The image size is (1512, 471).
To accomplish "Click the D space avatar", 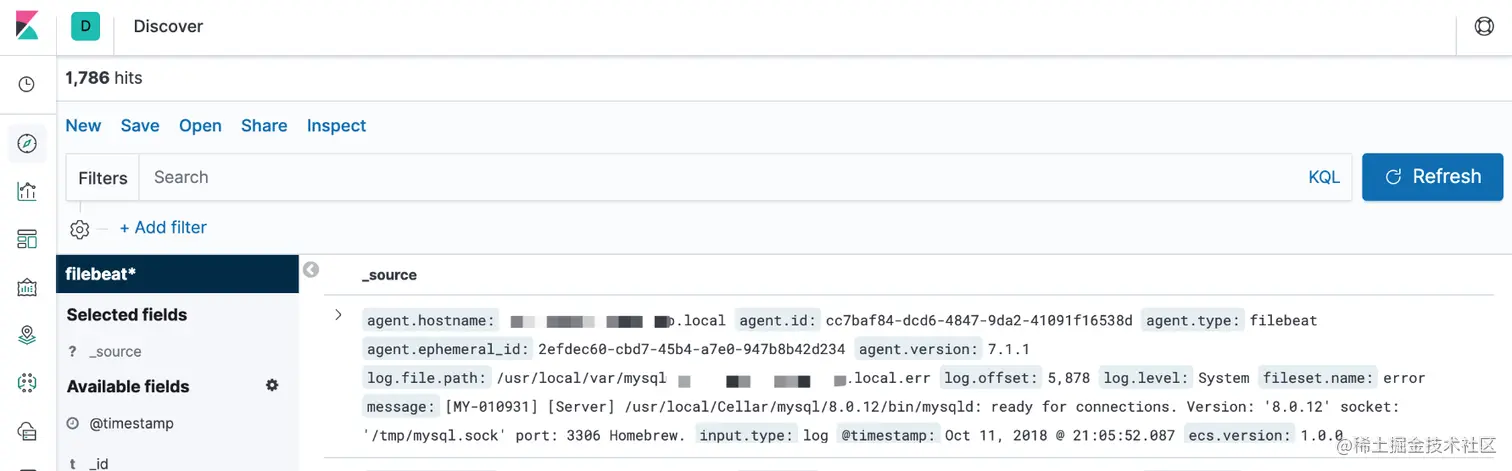I will click(85, 27).
